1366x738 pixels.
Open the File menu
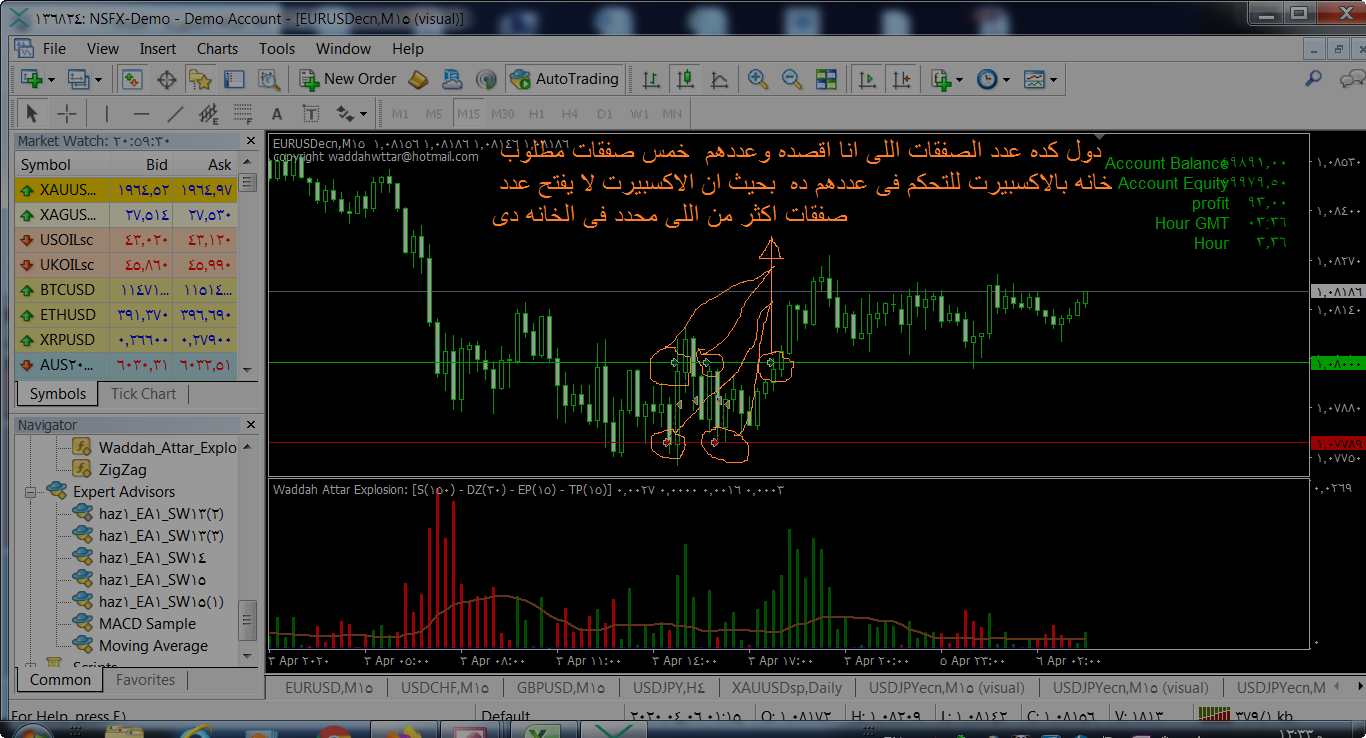pyautogui.click(x=54, y=48)
